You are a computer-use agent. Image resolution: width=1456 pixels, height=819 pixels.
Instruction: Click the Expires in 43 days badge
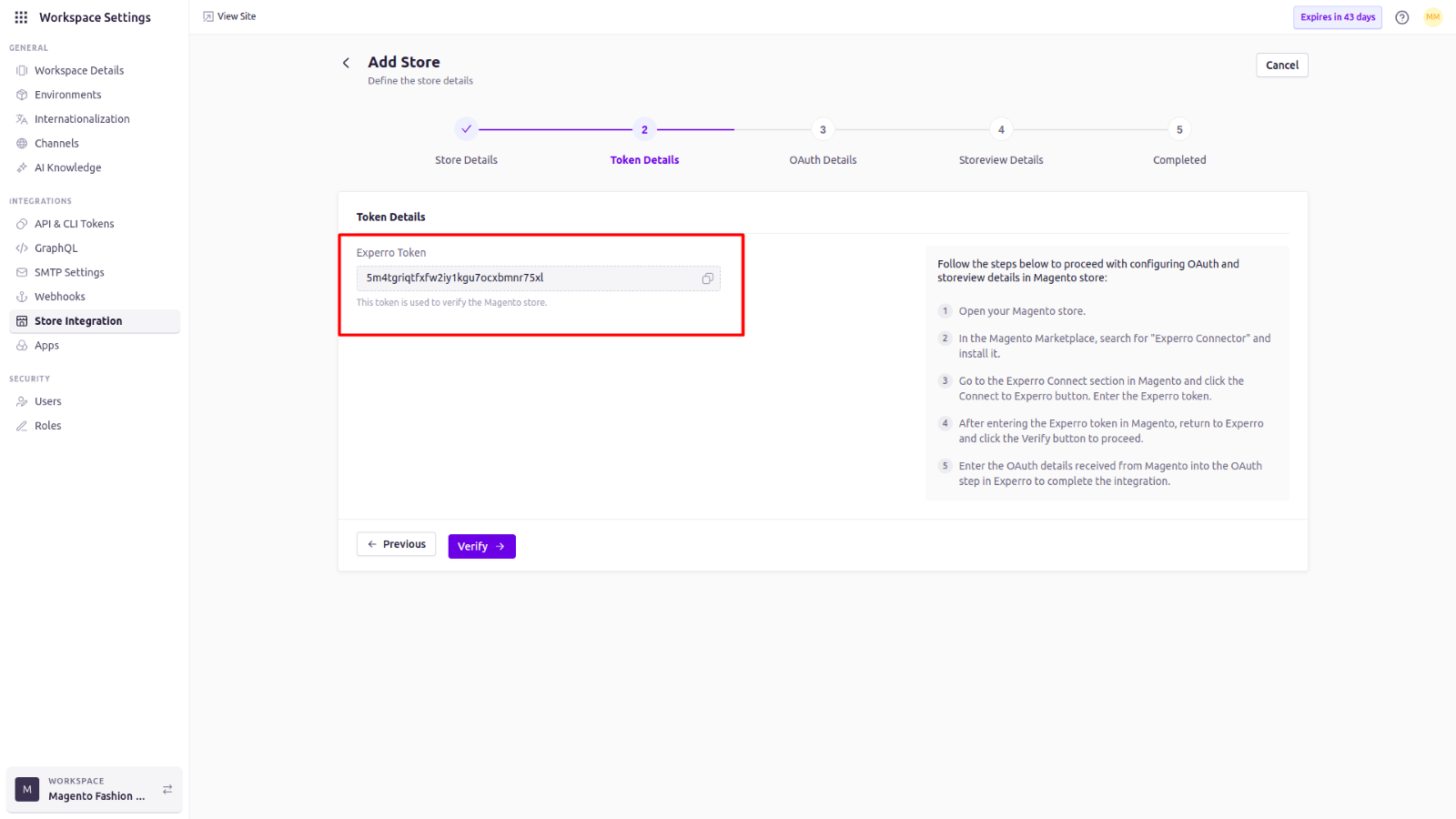1338,17
